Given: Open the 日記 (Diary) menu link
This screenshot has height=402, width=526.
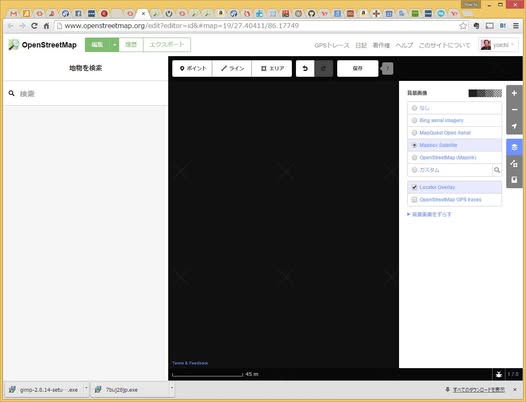Looking at the screenshot, I should (x=361, y=45).
